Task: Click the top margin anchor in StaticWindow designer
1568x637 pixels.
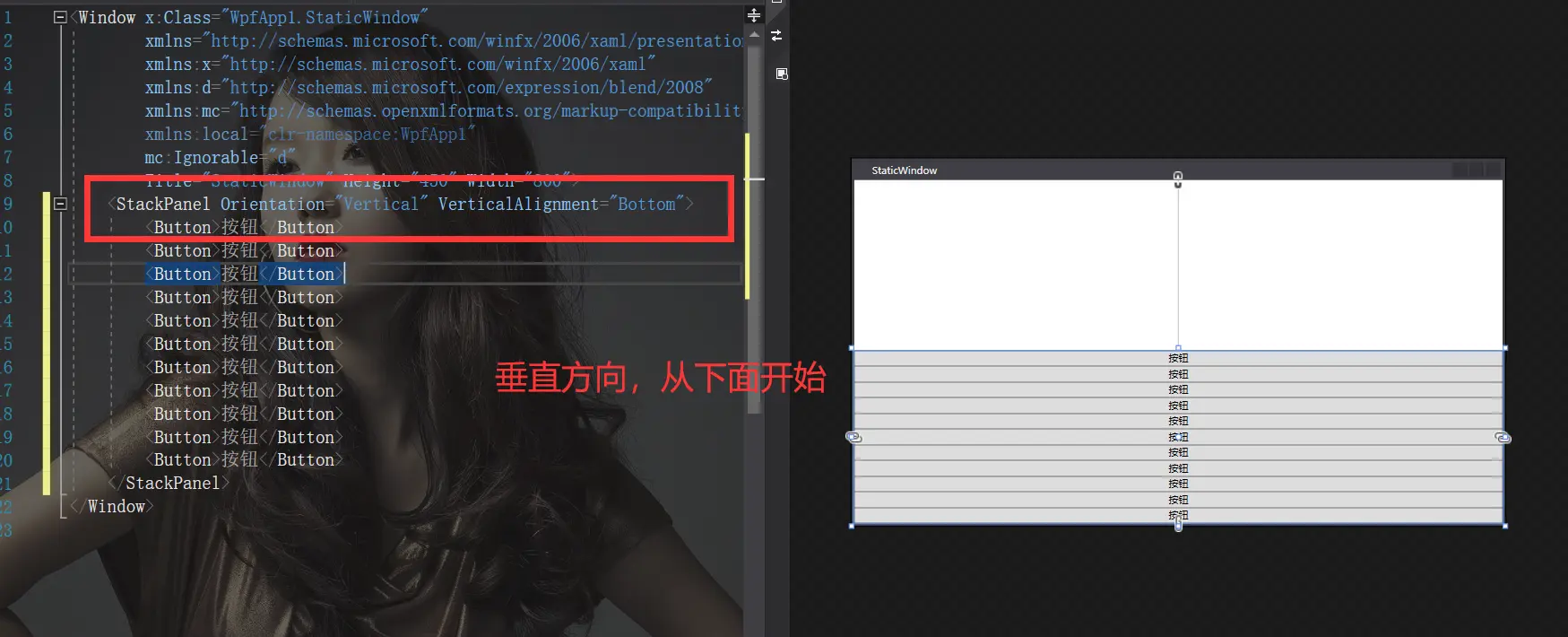Action: tap(1178, 179)
